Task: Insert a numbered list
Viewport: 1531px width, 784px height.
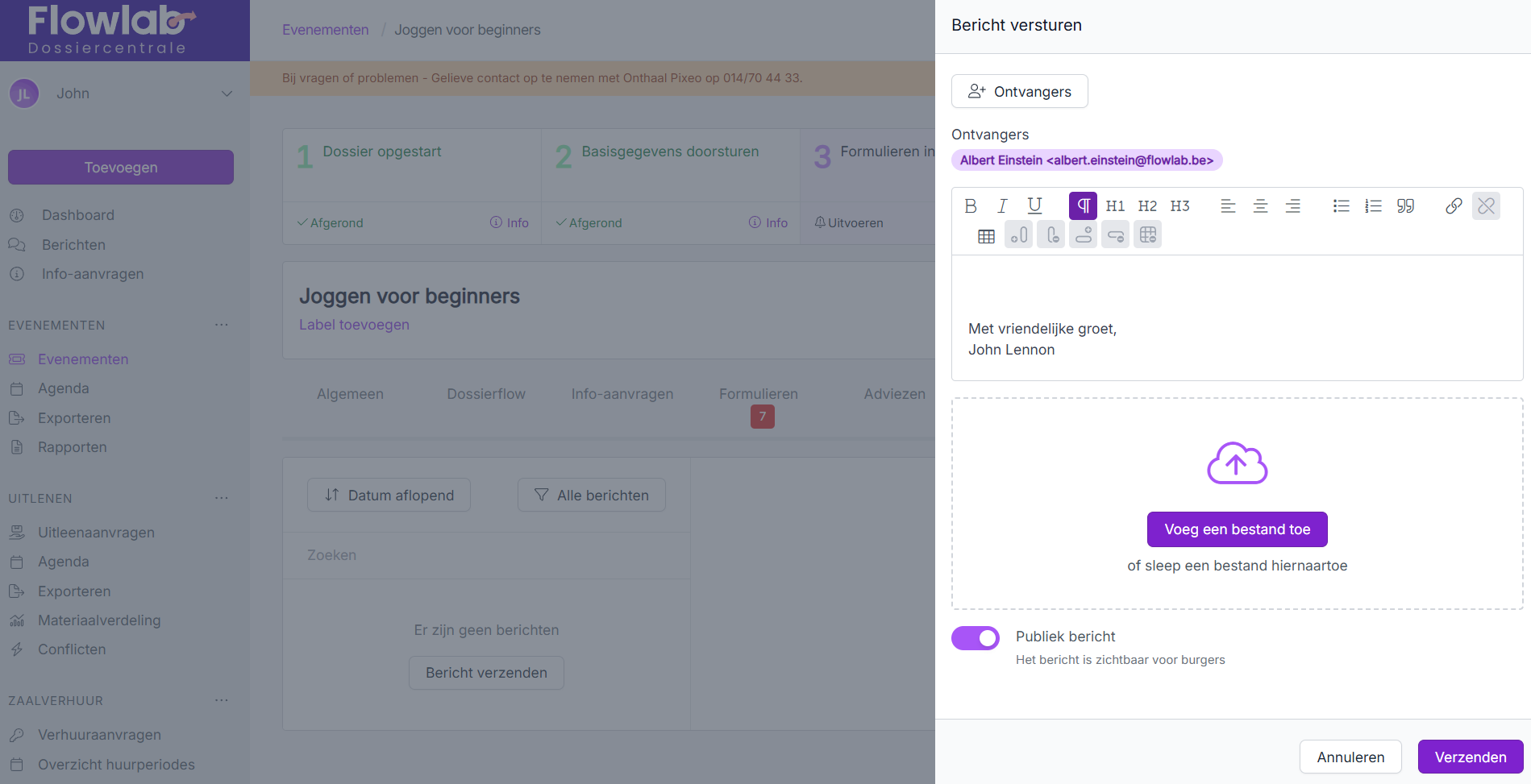Action: [x=1373, y=206]
